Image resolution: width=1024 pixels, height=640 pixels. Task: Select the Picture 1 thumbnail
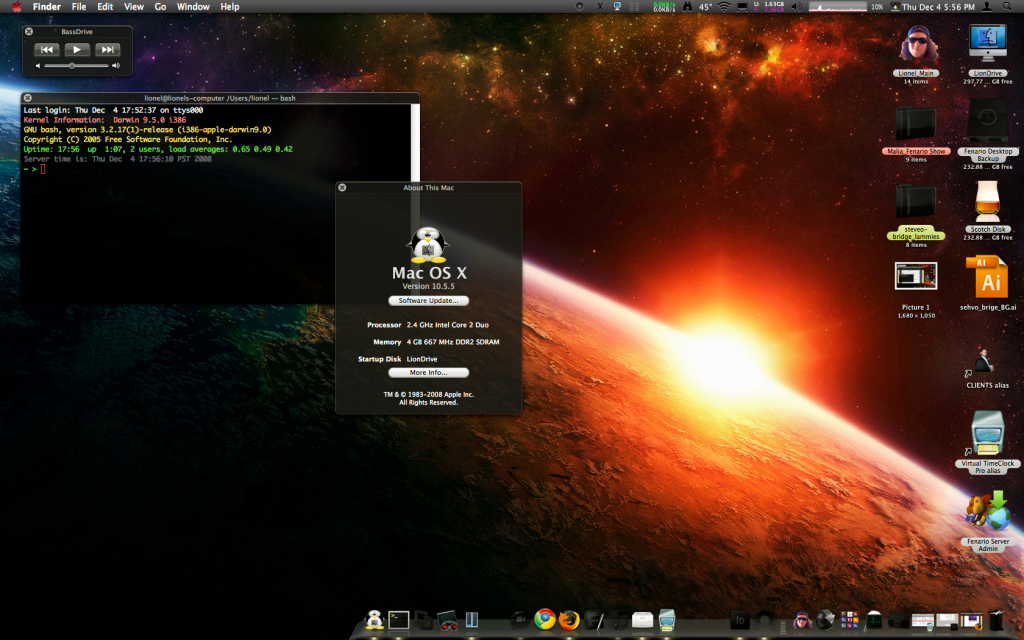[916, 276]
